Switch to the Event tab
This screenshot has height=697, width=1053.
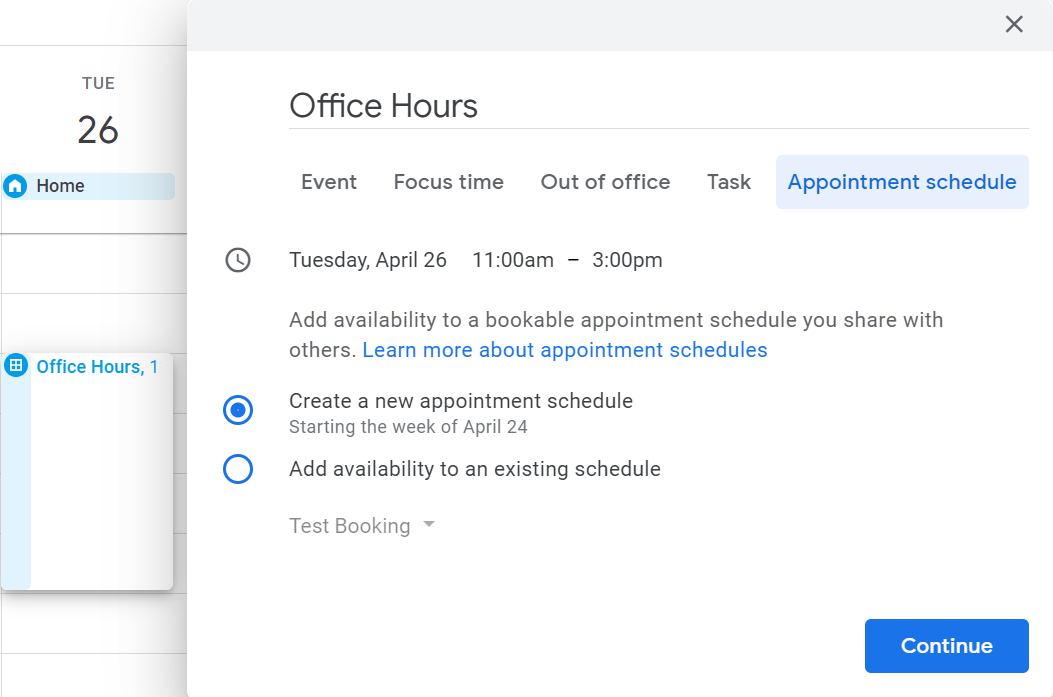pyautogui.click(x=329, y=182)
